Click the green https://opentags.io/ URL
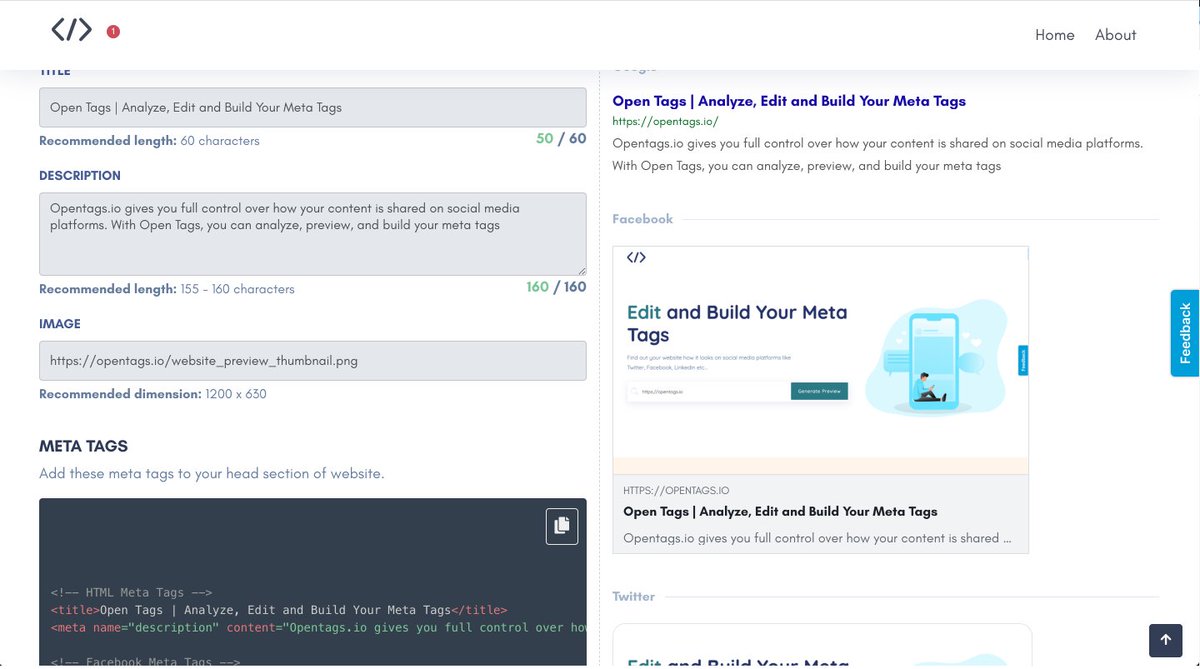The height and width of the screenshot is (669, 1200). (x=665, y=121)
